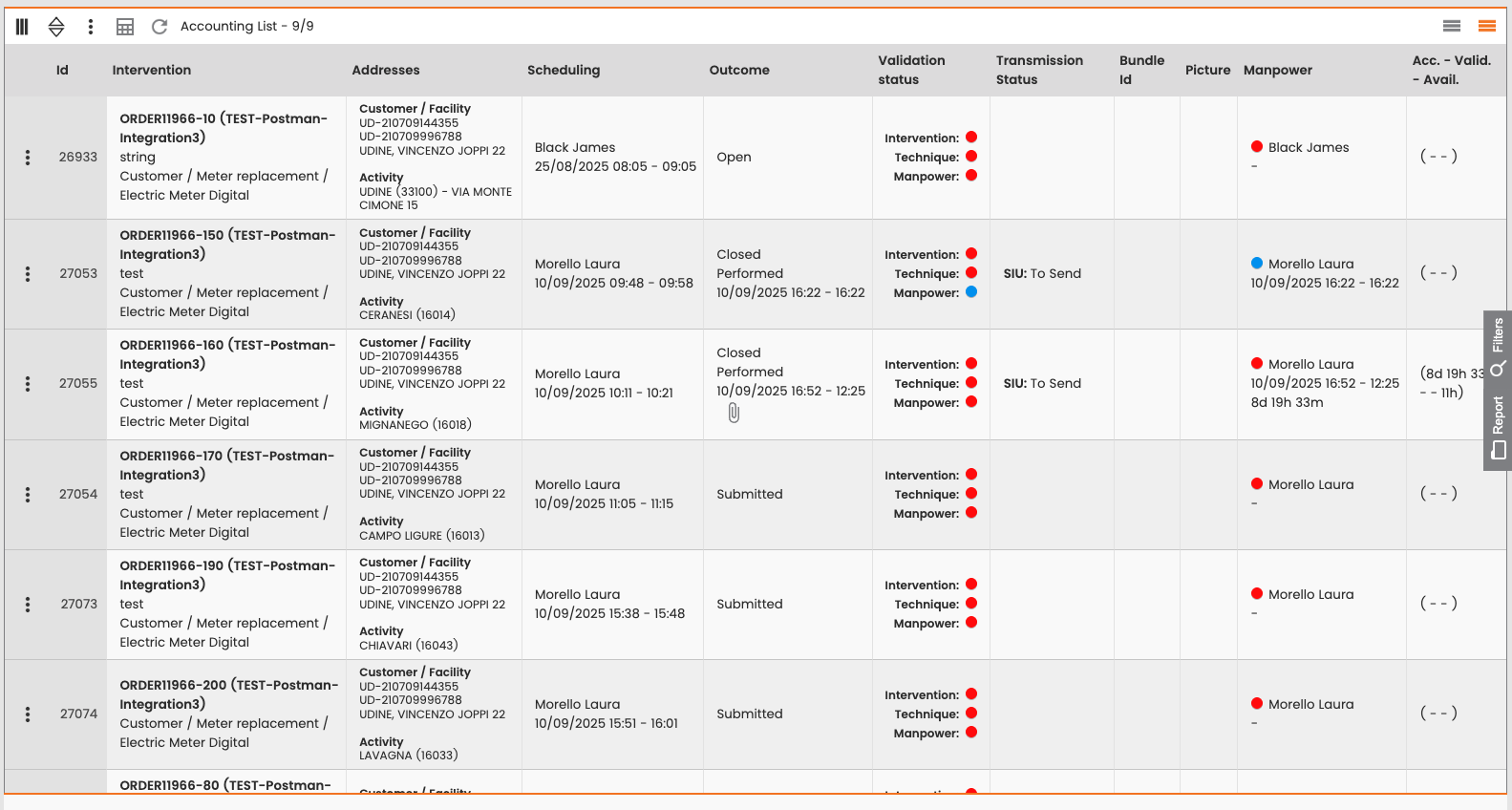Click Id cell 27054
1512x810 pixels.
tap(78, 495)
